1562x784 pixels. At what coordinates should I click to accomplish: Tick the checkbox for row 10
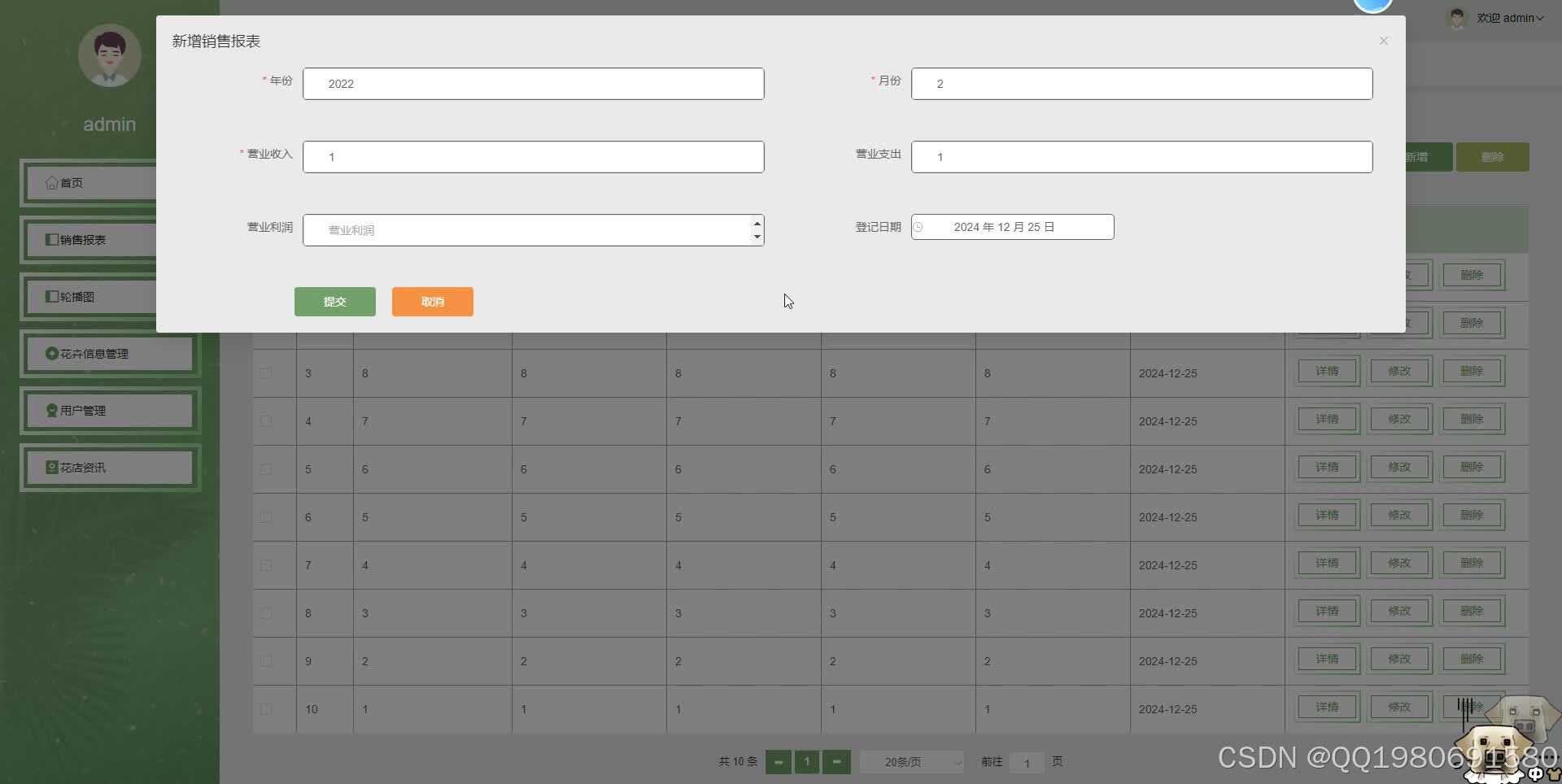coord(266,709)
